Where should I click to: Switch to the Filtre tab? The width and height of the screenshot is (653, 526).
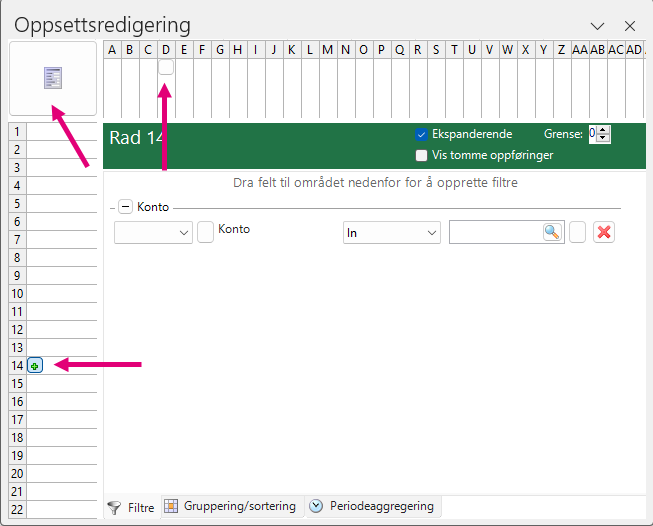pos(132,508)
